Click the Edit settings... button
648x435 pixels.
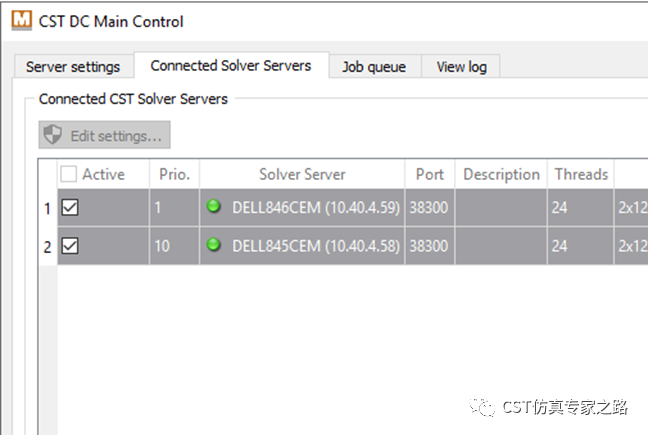click(105, 135)
